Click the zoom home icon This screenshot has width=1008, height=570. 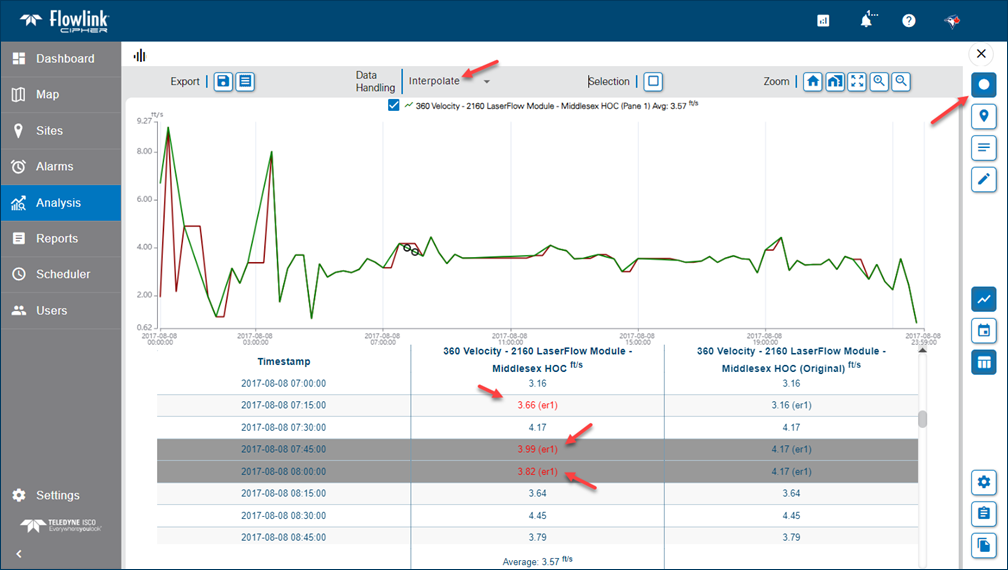click(x=812, y=81)
